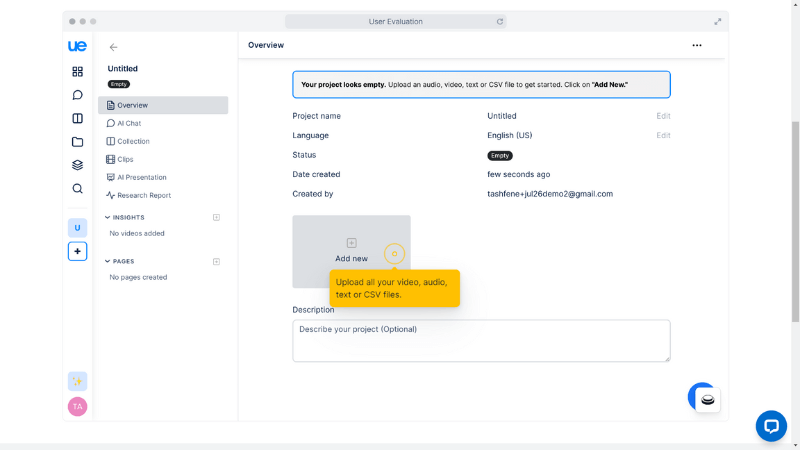The image size is (800, 450).
Task: Open the dashboard grid icon in sidebar
Action: coord(77,72)
